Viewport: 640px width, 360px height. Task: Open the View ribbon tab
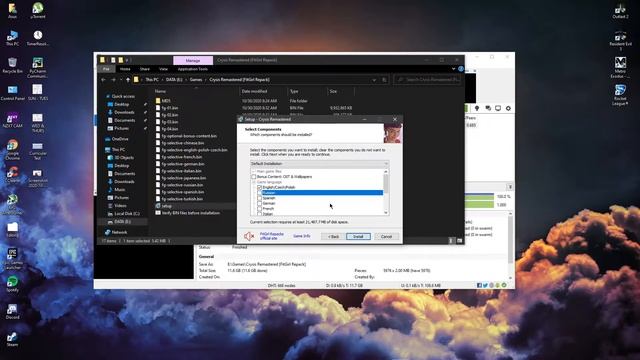163,69
